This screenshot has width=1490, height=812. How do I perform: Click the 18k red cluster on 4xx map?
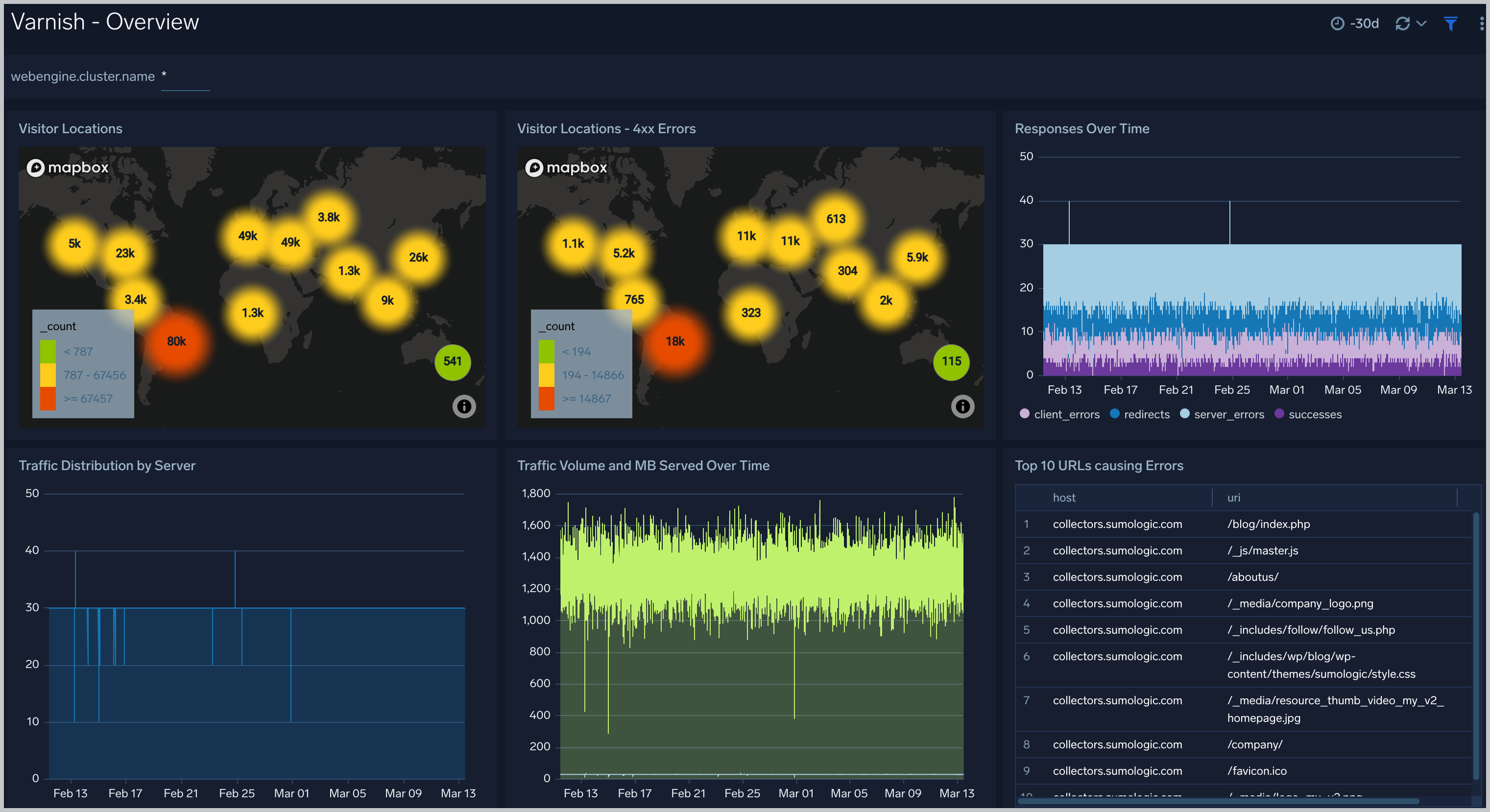[x=675, y=342]
